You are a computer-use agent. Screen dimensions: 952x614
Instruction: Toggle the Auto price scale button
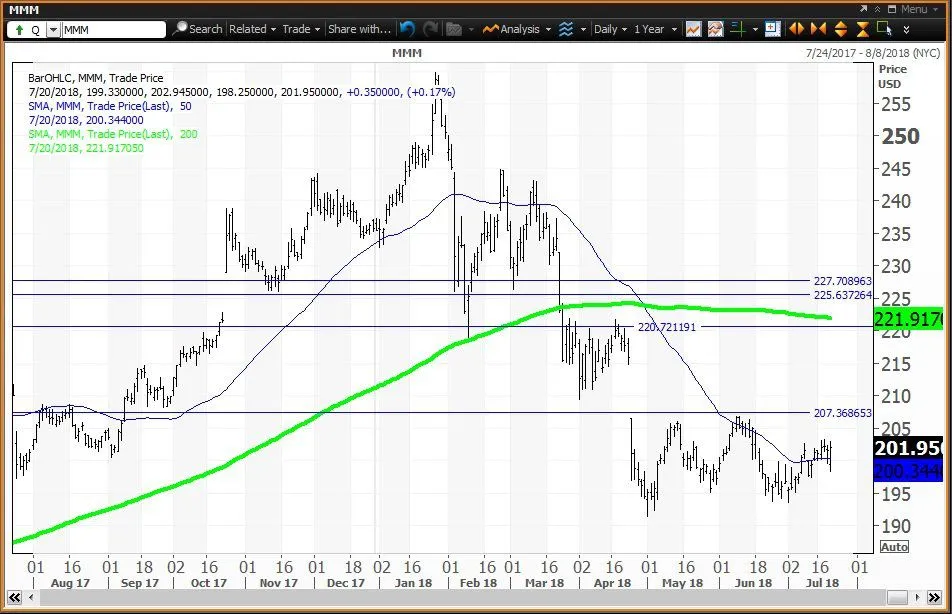click(894, 547)
